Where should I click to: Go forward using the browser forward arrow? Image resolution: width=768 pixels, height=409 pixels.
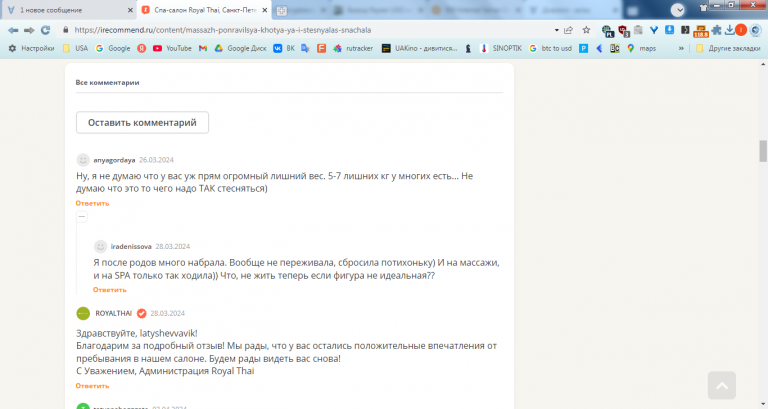(x=29, y=30)
